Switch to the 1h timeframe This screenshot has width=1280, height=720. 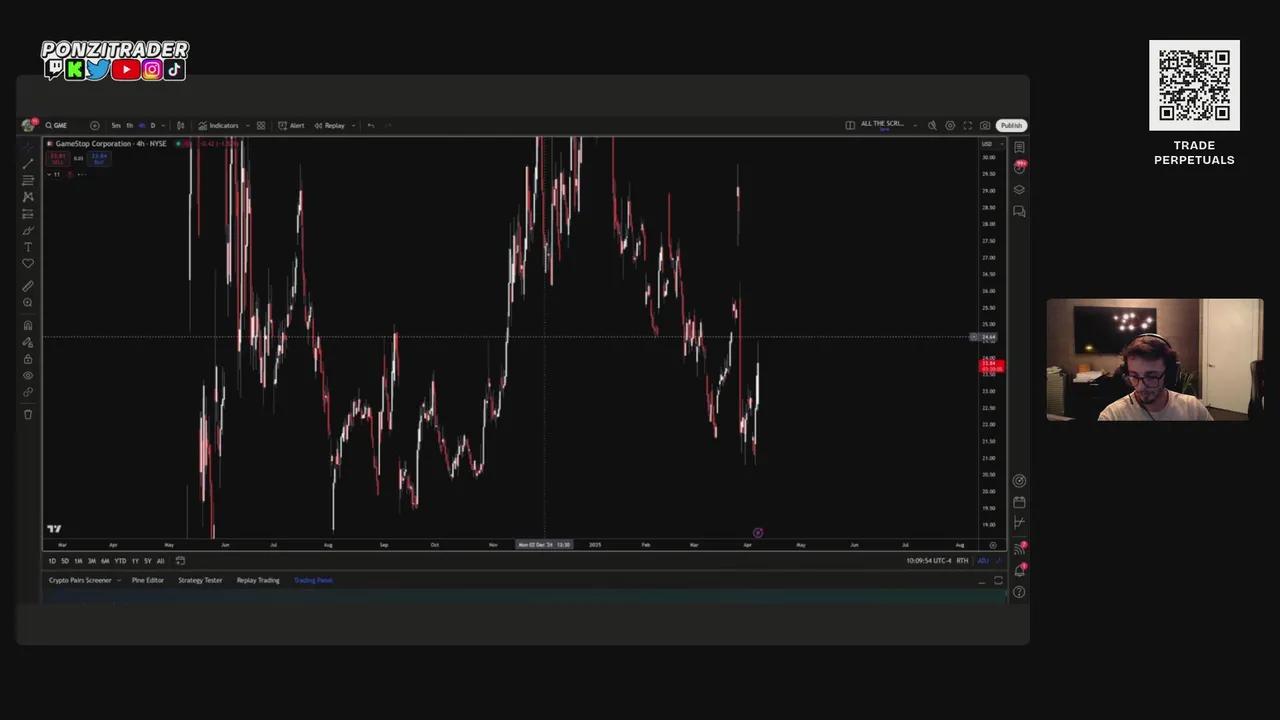[x=129, y=125]
